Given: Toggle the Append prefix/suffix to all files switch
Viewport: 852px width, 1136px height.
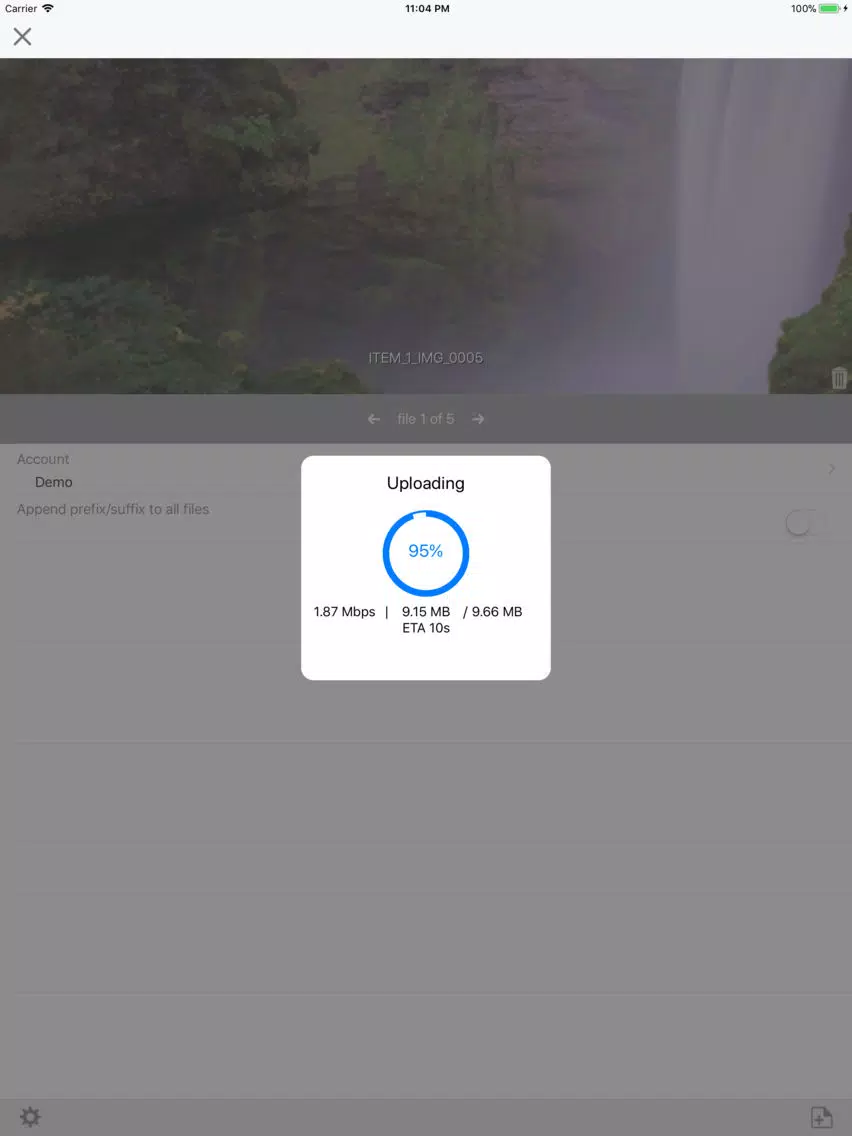Looking at the screenshot, I should tap(806, 522).
